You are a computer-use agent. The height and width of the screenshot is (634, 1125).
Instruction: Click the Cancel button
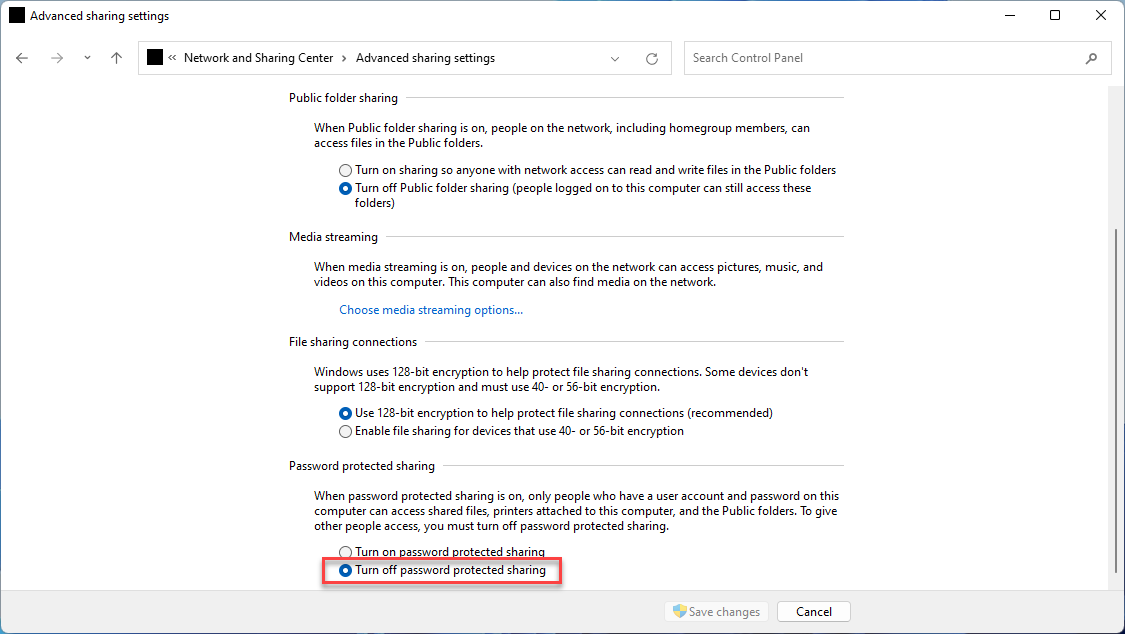(x=814, y=612)
